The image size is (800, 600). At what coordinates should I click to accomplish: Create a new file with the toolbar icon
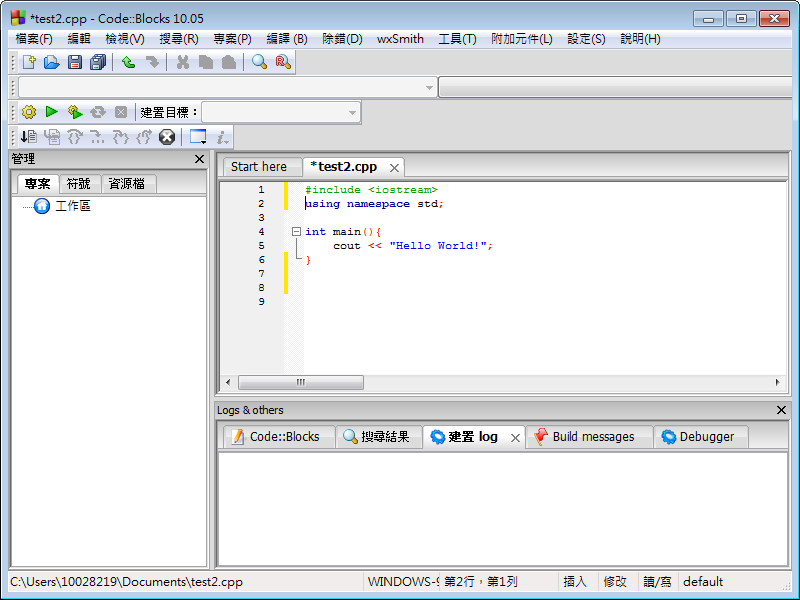point(29,62)
